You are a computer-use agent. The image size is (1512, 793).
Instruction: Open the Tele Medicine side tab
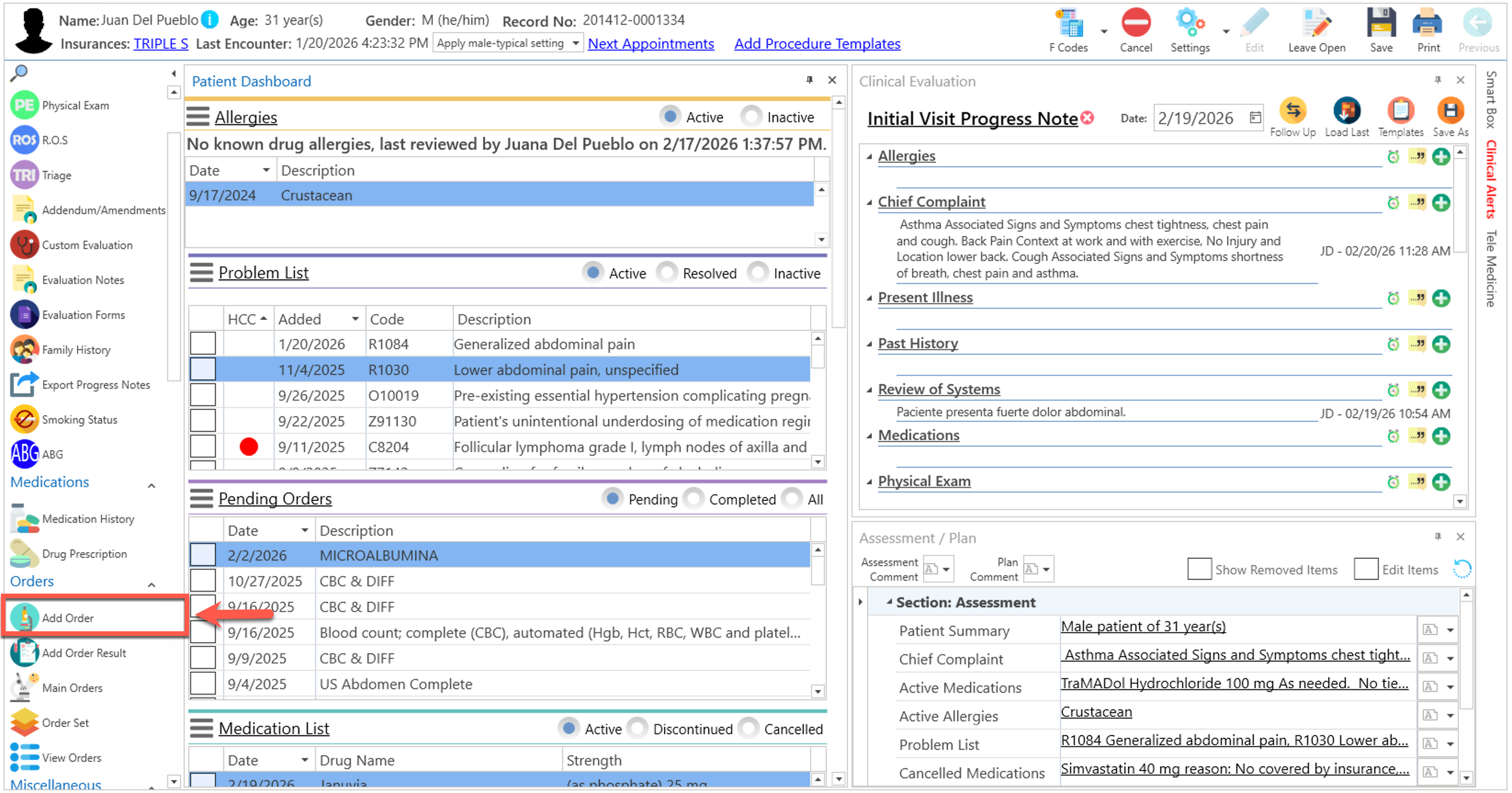click(x=1490, y=269)
